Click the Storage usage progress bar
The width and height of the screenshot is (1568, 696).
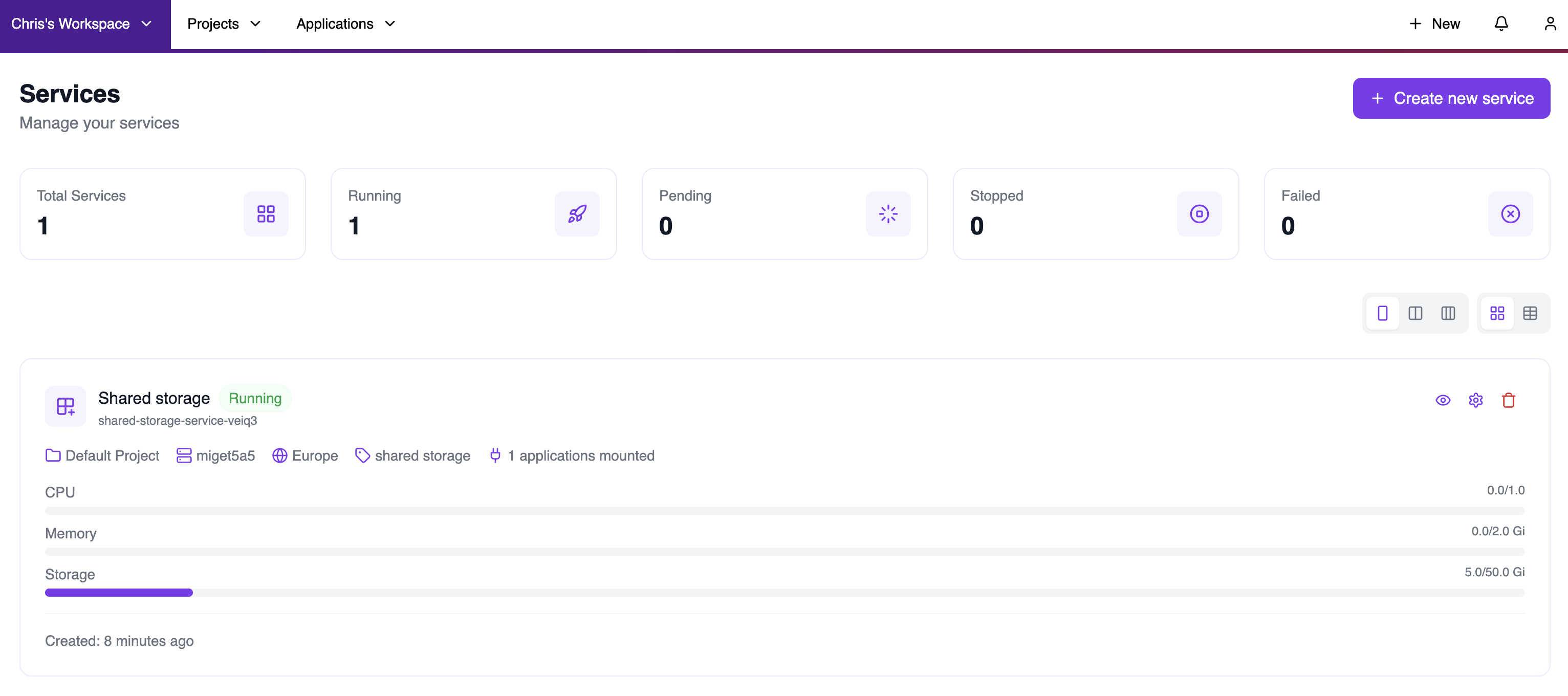[x=784, y=593]
